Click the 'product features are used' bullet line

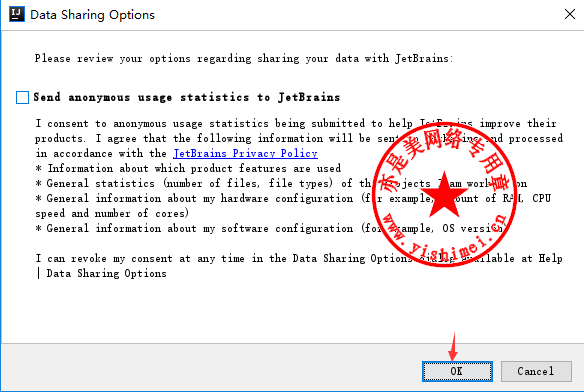click(188, 168)
